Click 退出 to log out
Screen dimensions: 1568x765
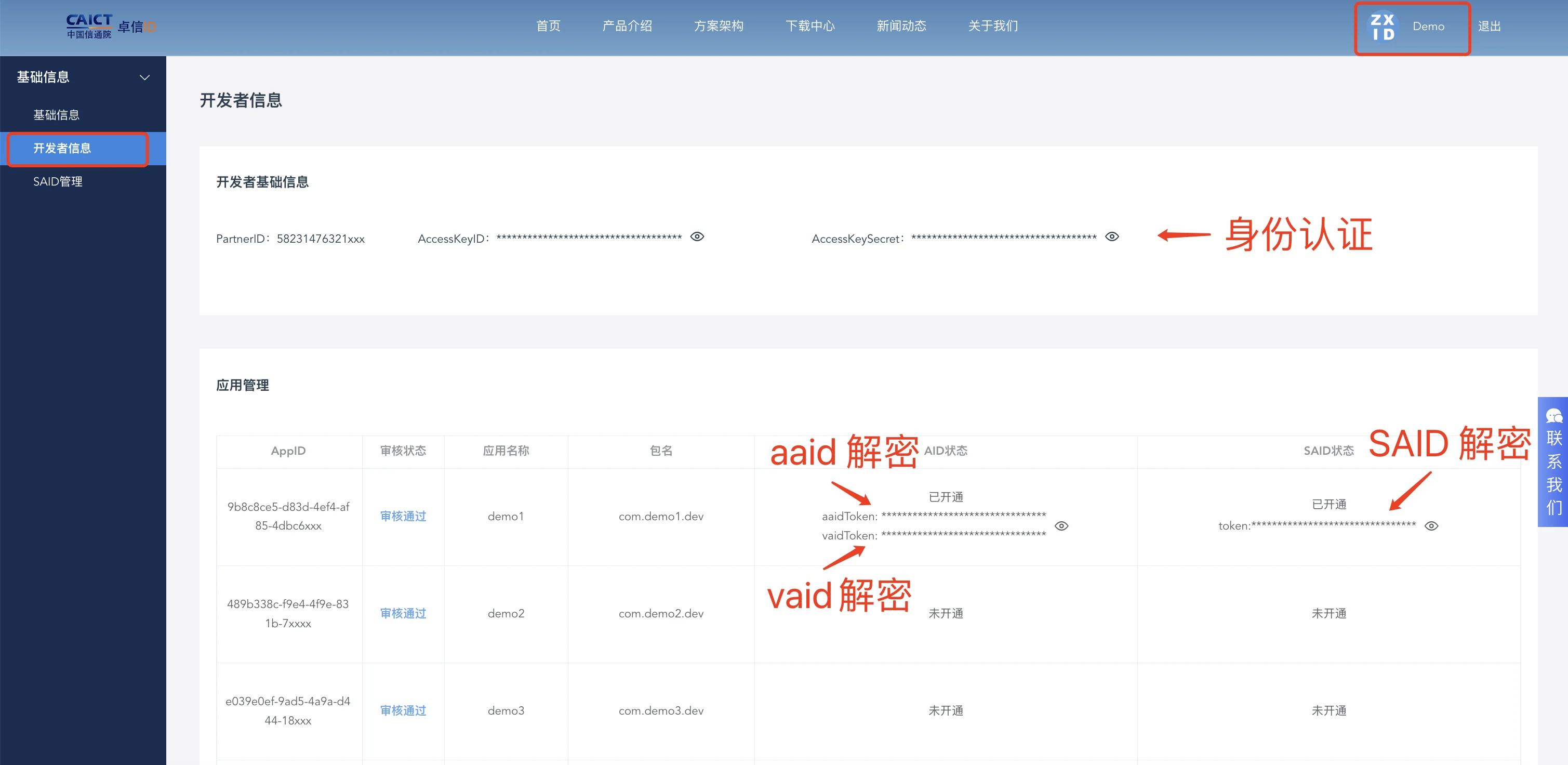tap(1489, 26)
